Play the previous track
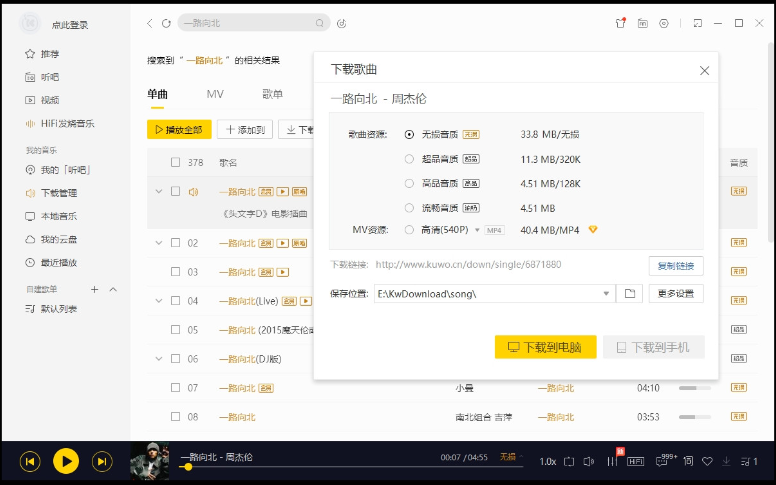The height and width of the screenshot is (485, 776). click(30, 462)
